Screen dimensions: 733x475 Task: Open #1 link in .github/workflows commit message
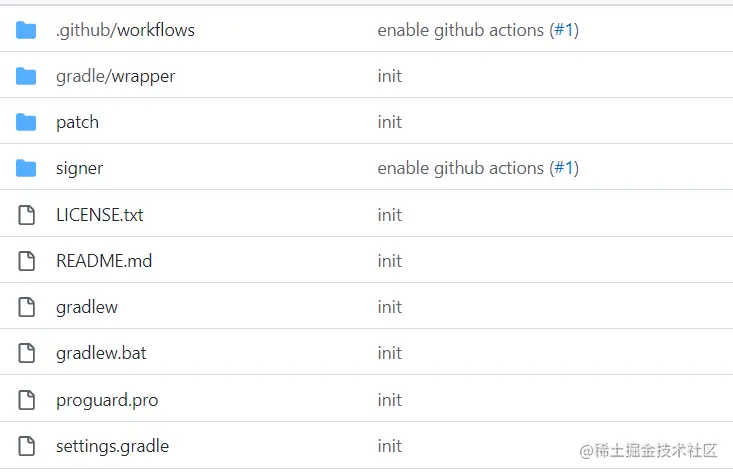[x=564, y=30]
